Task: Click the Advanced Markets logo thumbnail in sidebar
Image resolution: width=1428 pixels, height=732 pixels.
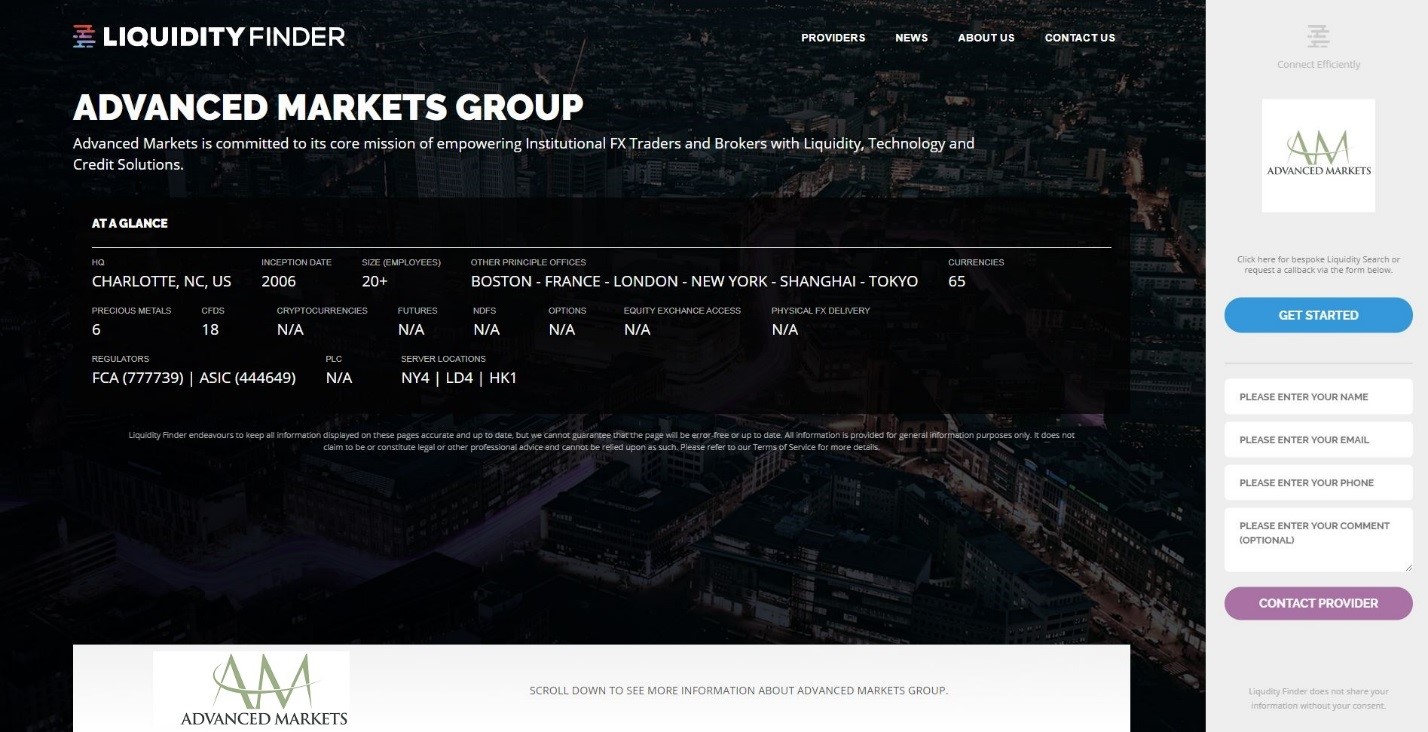Action: (1318, 155)
